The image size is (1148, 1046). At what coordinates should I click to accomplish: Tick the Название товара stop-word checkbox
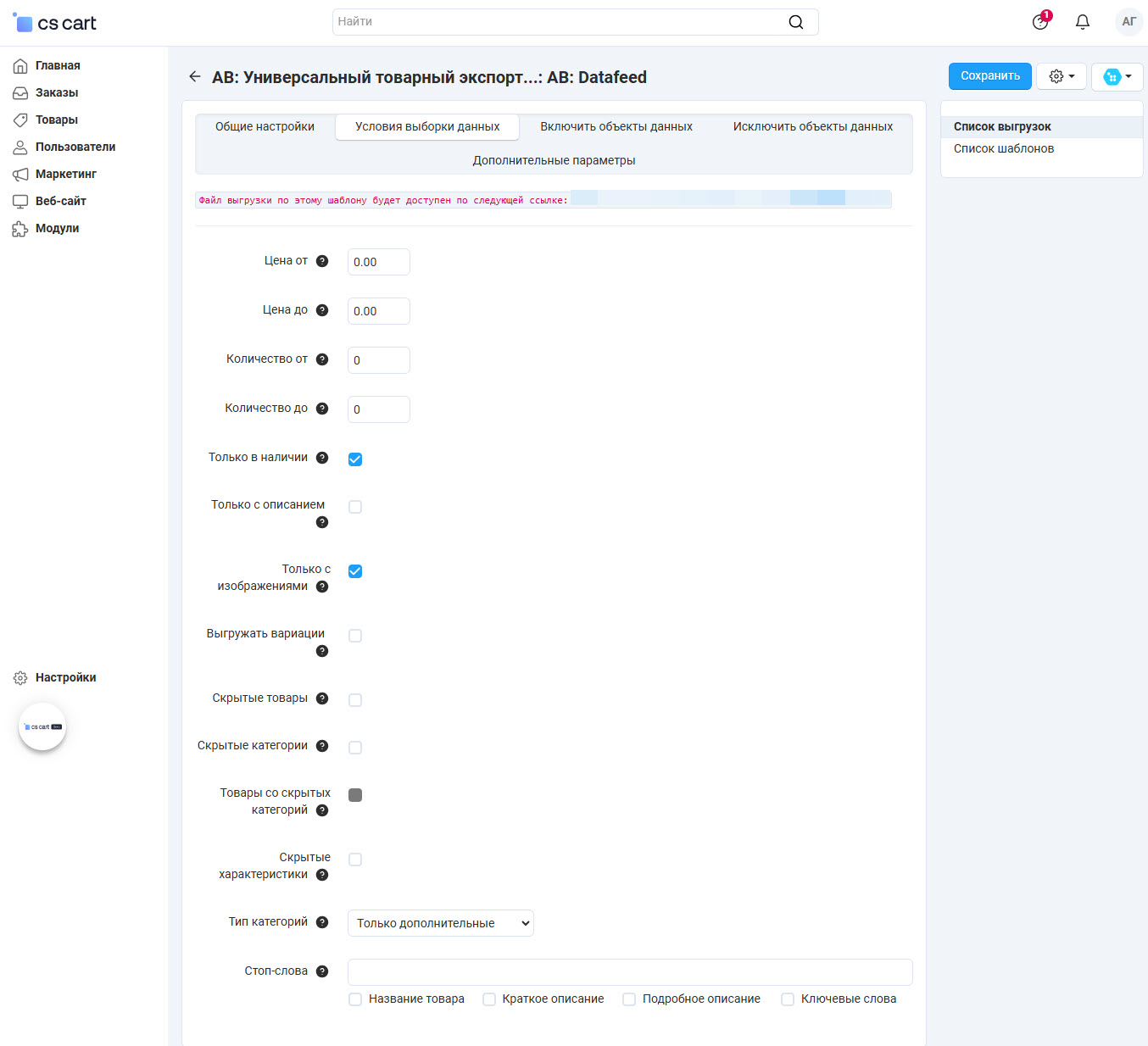355,999
